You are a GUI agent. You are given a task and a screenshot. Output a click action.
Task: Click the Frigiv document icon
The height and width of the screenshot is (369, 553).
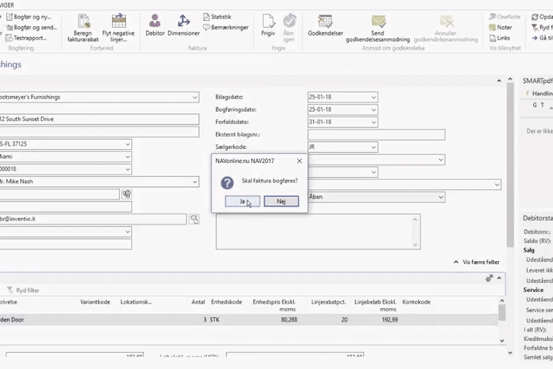click(268, 21)
